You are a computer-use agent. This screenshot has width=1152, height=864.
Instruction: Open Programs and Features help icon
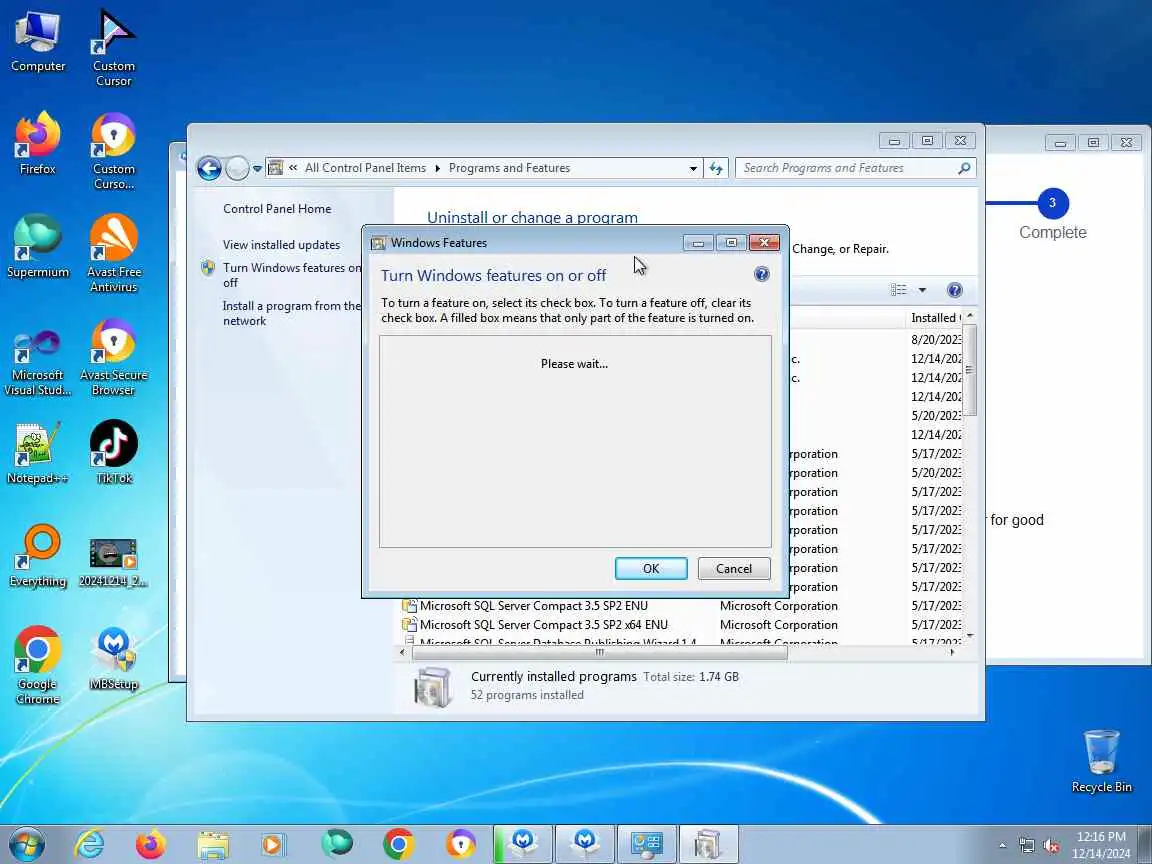pyautogui.click(x=954, y=289)
